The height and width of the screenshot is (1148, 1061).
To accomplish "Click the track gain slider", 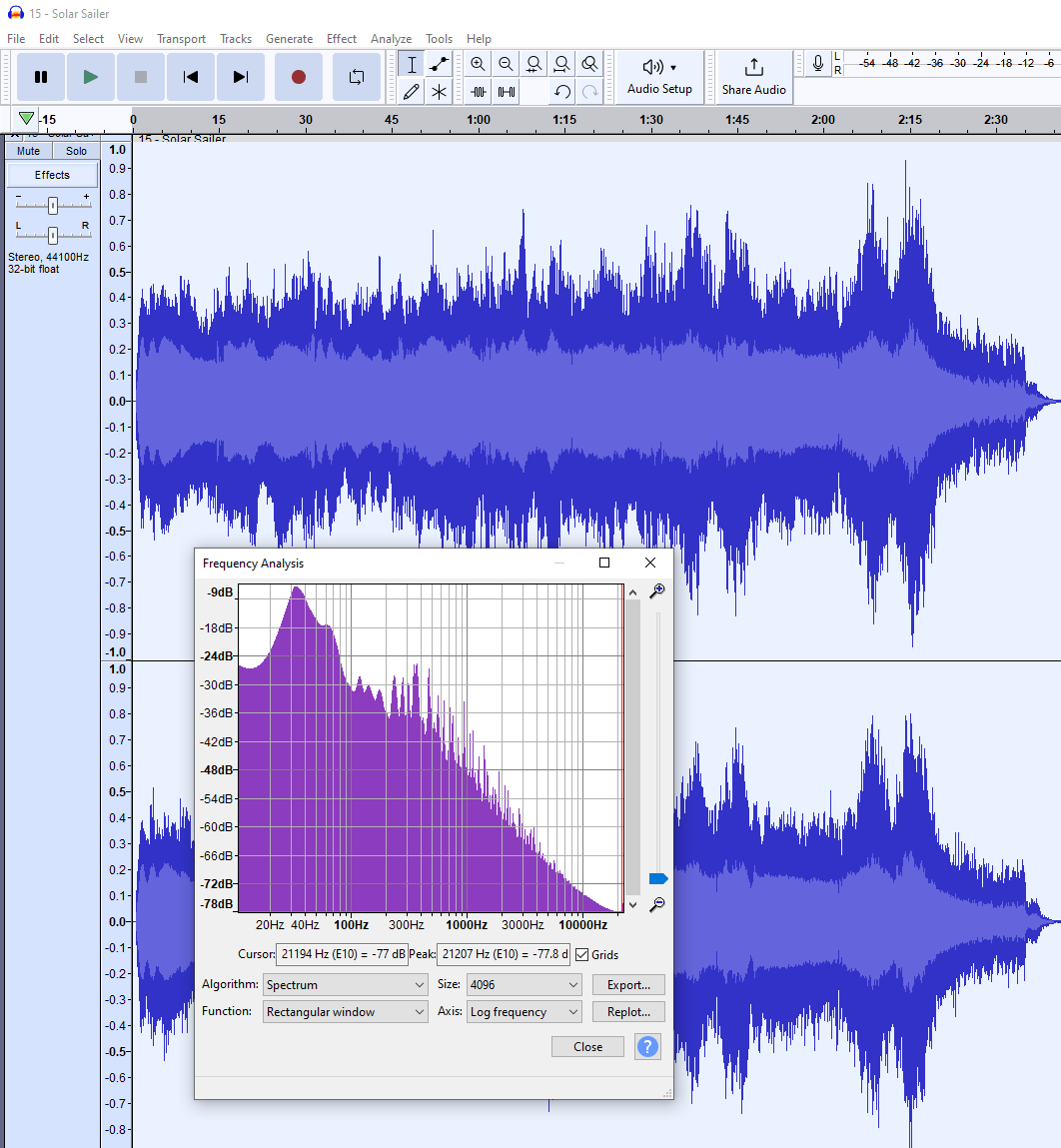I will [x=53, y=206].
